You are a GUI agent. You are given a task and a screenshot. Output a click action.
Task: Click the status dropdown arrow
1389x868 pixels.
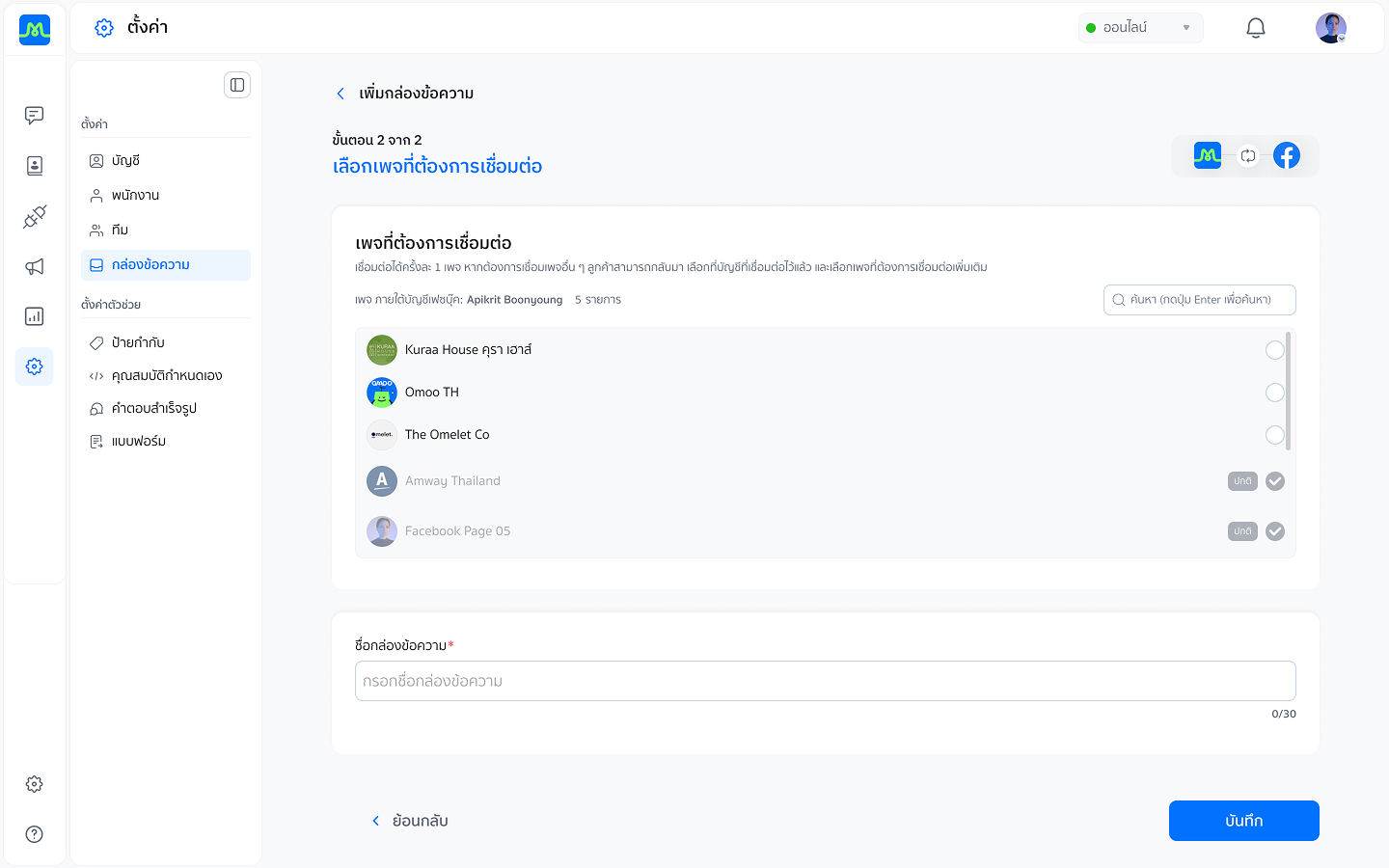1186,28
